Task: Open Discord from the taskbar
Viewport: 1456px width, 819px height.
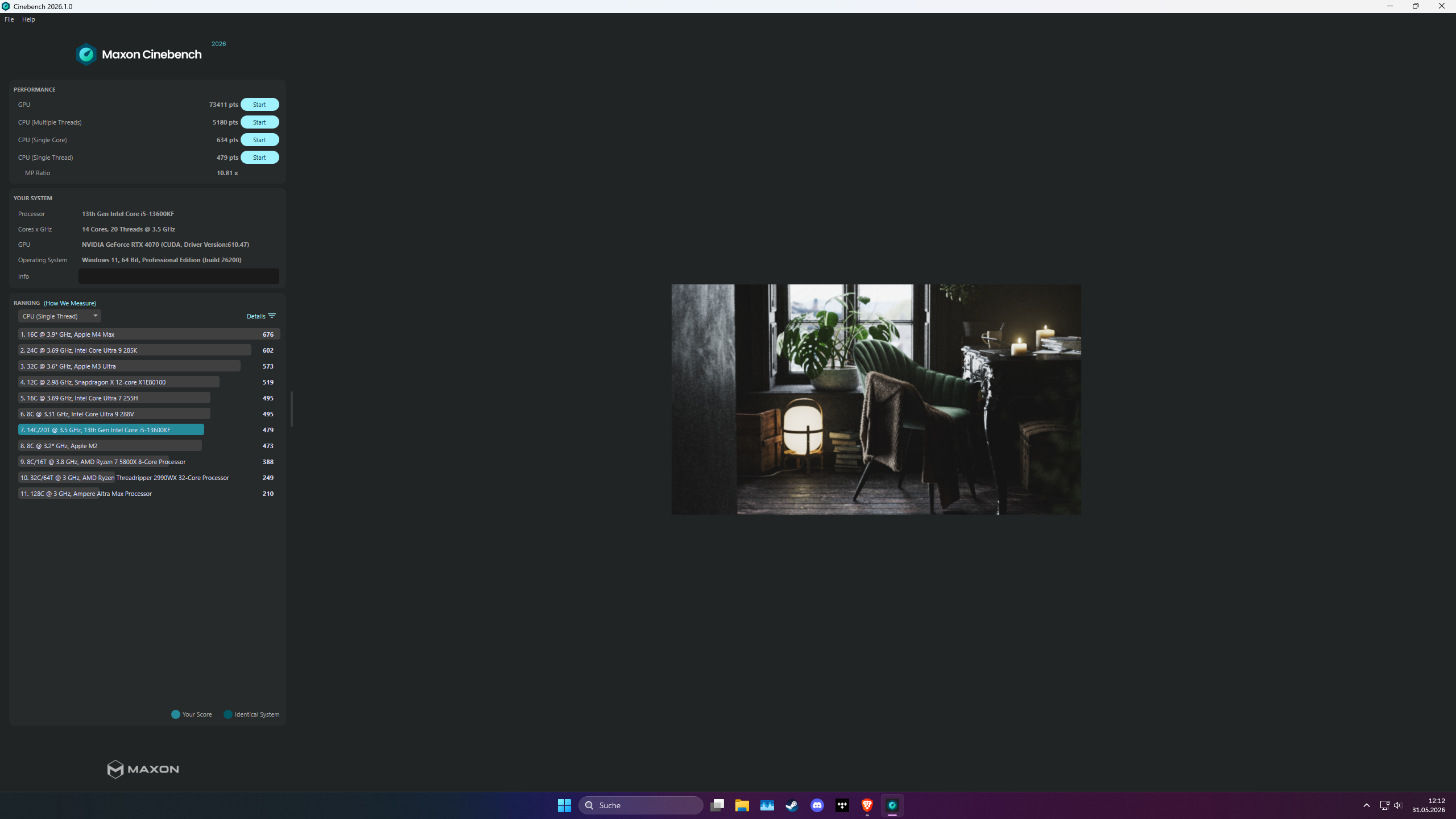Action: (817, 805)
